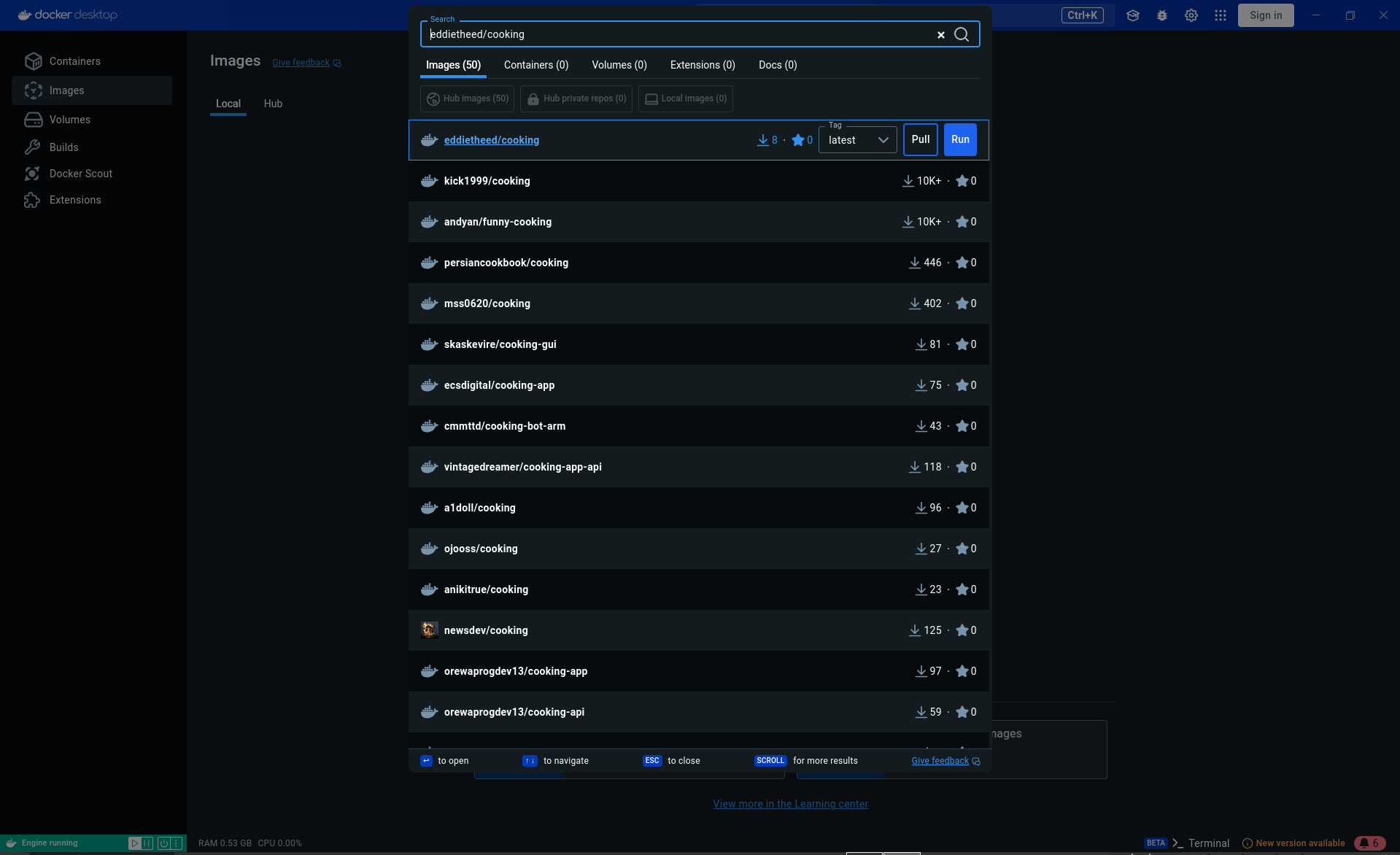
Task: Click download icon on eddietheed/cooking row
Action: 763,140
